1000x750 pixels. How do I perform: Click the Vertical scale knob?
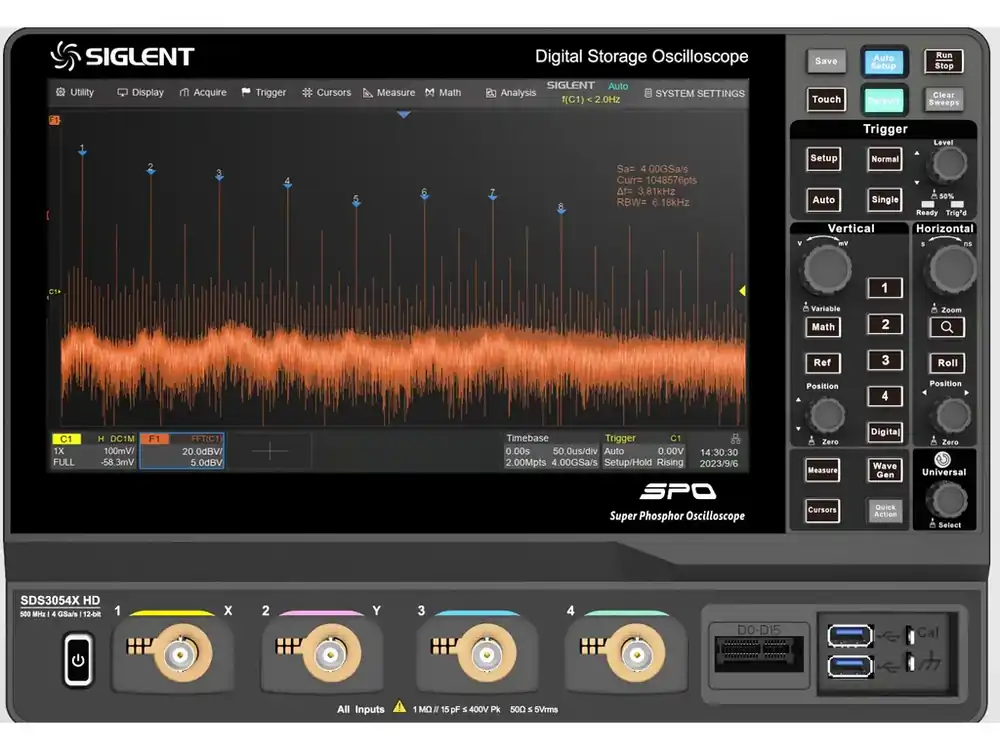tap(827, 268)
